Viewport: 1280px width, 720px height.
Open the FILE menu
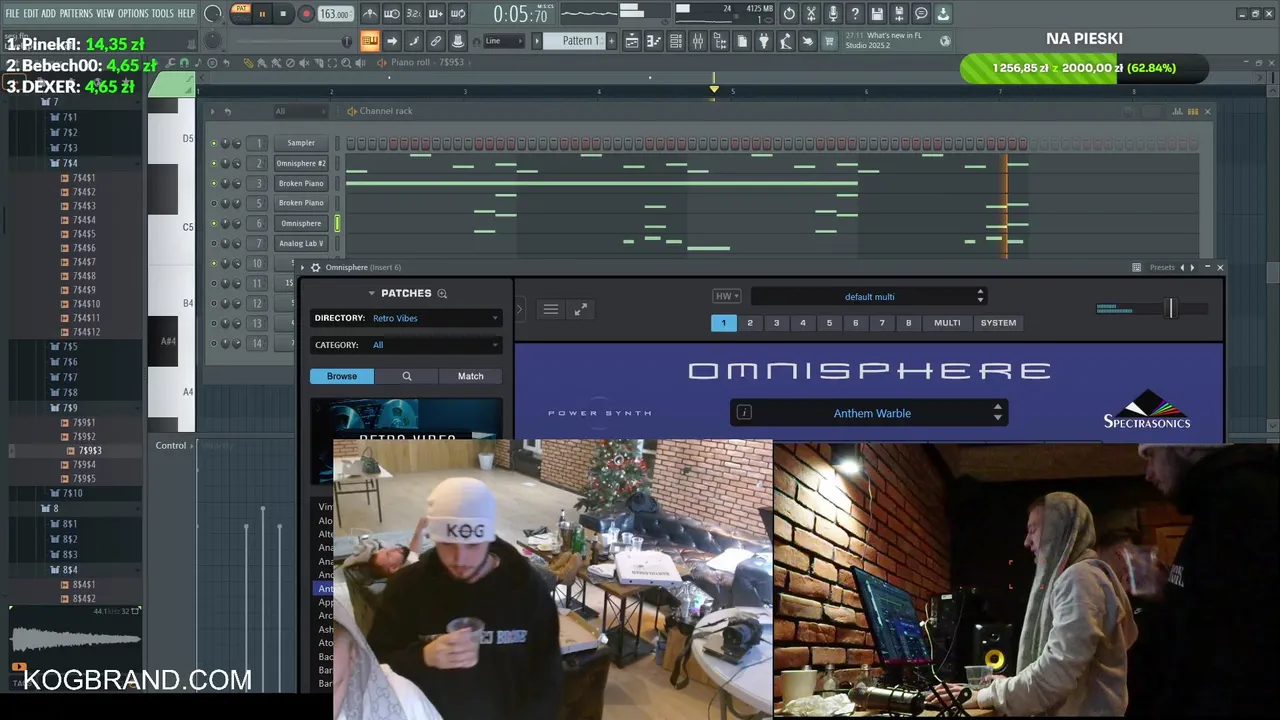pyautogui.click(x=12, y=13)
